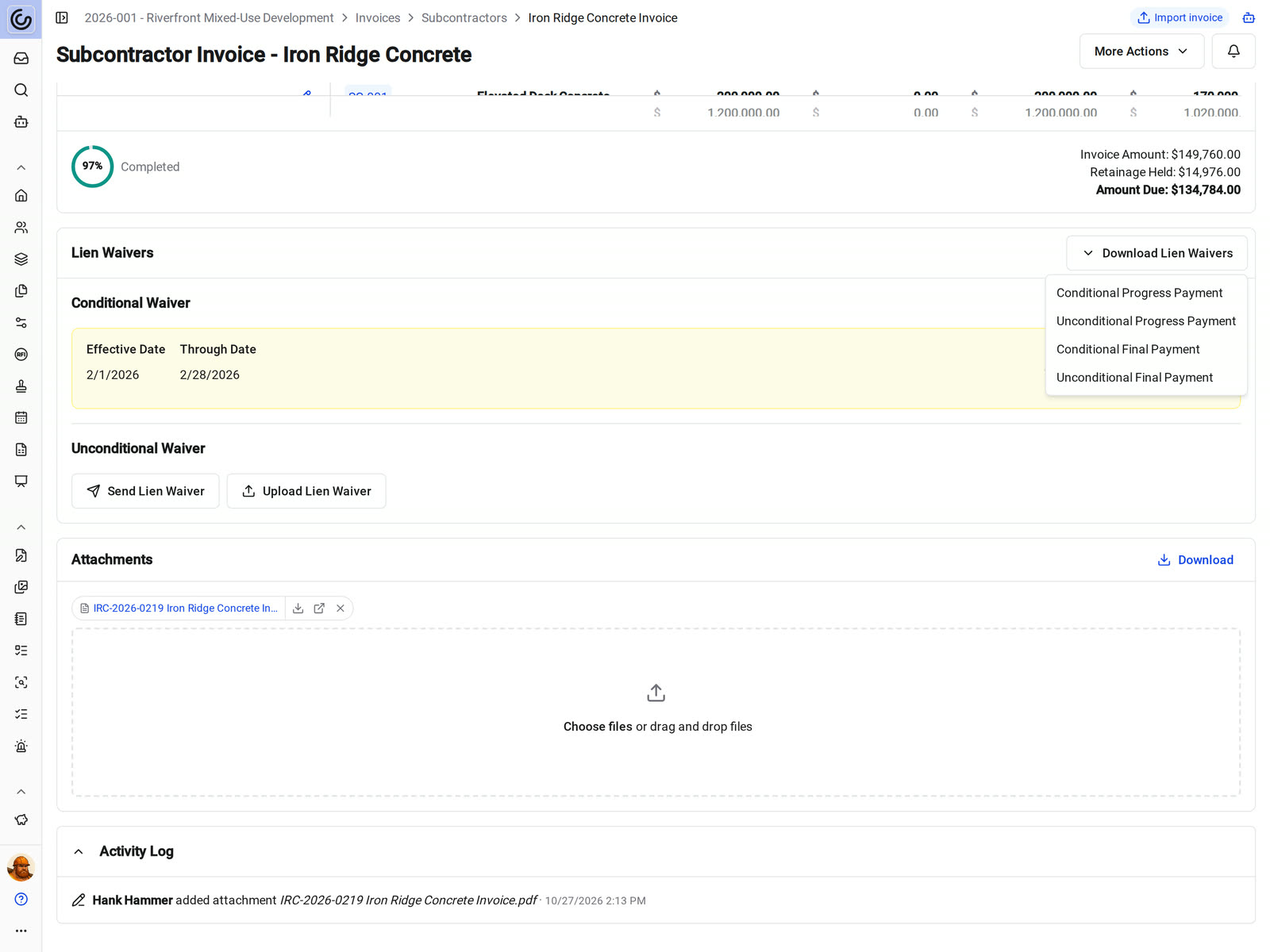The image size is (1270, 952).
Task: Open the spreadsheet file icon in the sidebar
Action: [x=21, y=450]
